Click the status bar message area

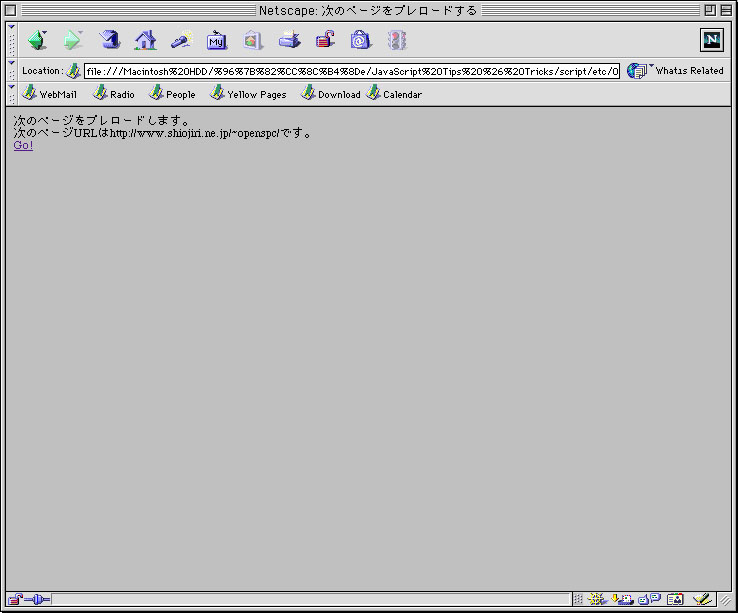[x=311, y=599]
